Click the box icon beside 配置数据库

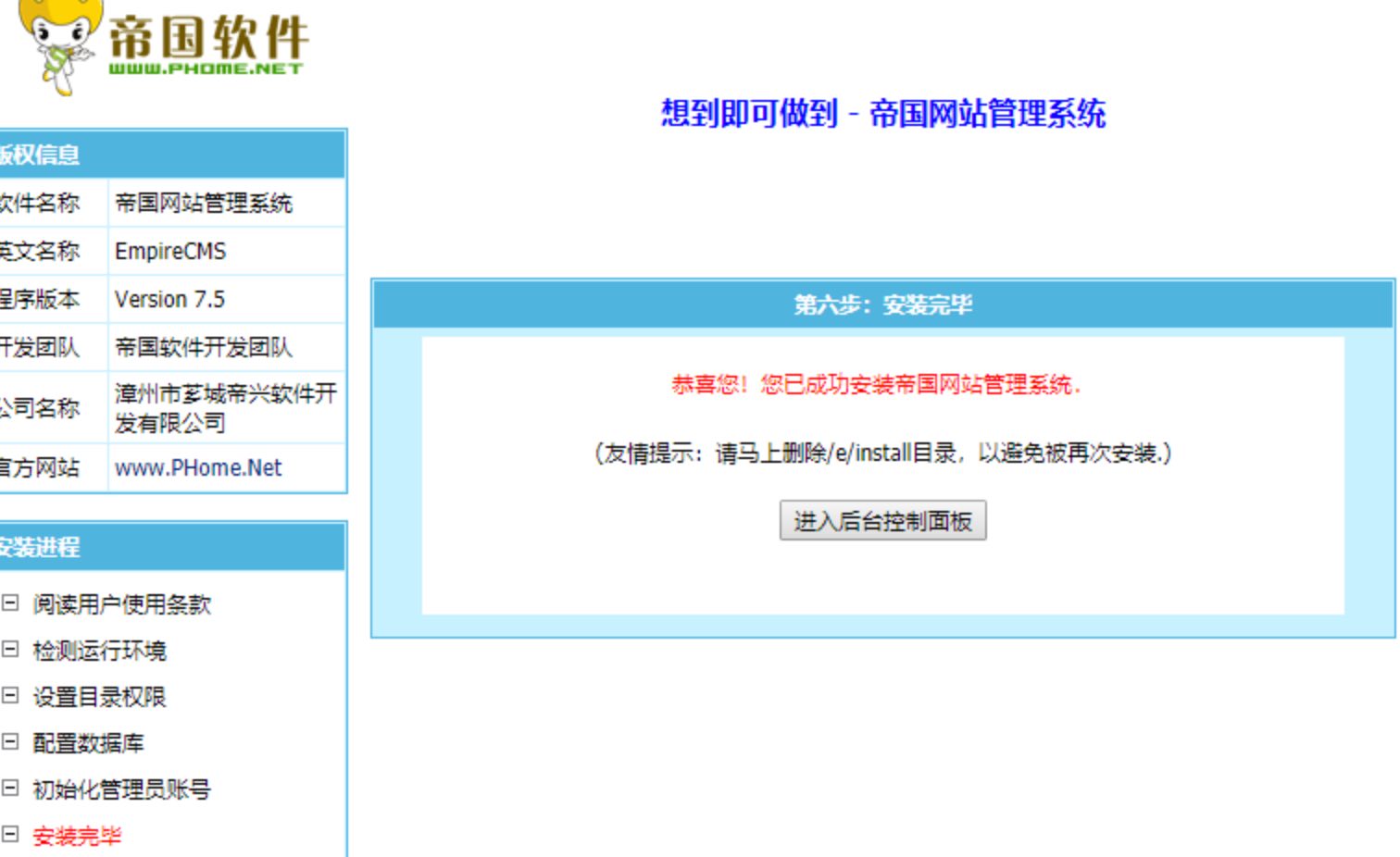click(10, 742)
